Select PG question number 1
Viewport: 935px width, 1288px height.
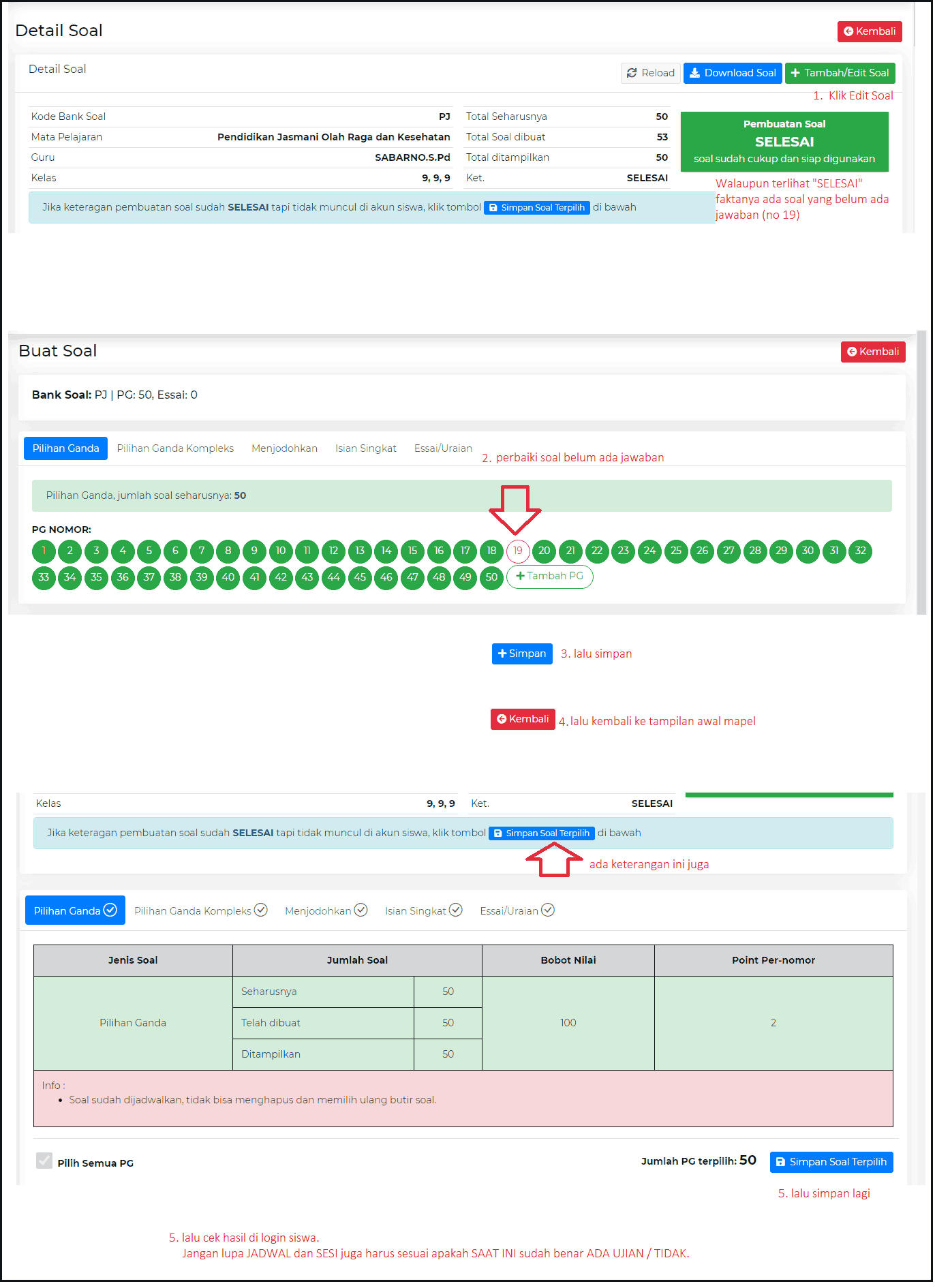click(44, 552)
